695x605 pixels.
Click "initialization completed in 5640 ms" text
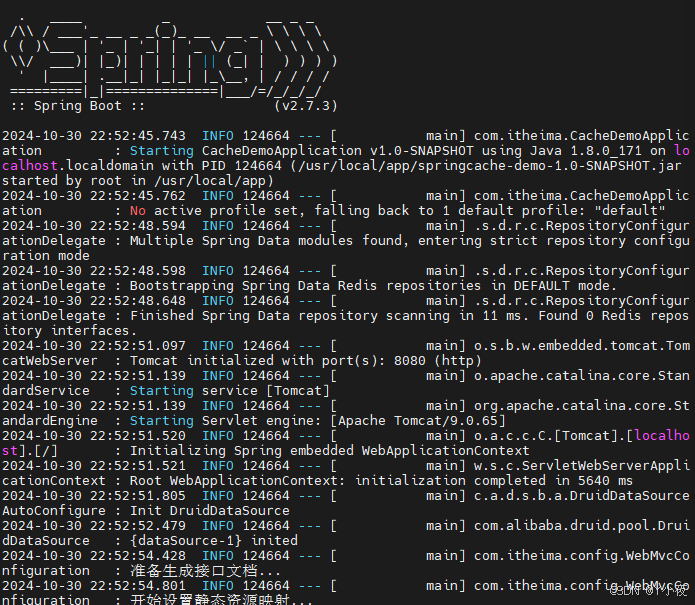pyautogui.click(x=494, y=481)
